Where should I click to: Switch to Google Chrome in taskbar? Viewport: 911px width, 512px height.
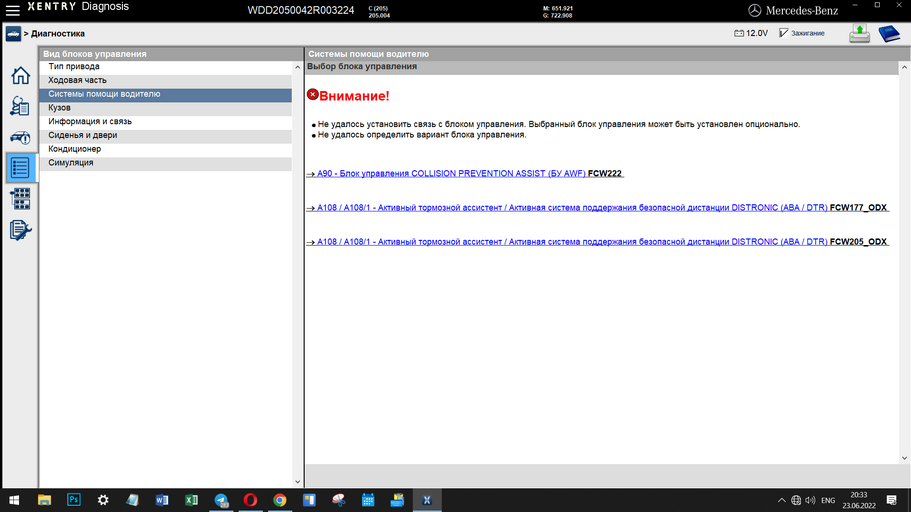pos(280,500)
